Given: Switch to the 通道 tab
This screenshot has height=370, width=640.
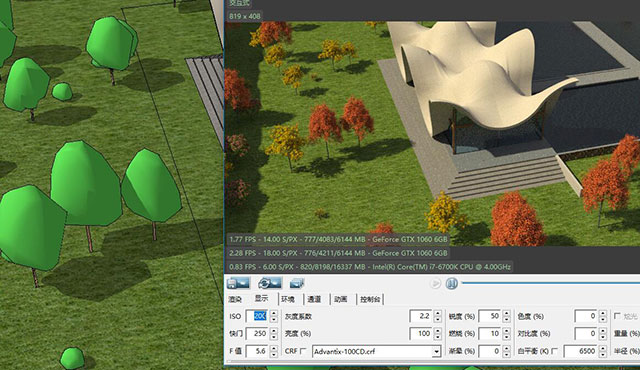Looking at the screenshot, I should click(x=314, y=299).
